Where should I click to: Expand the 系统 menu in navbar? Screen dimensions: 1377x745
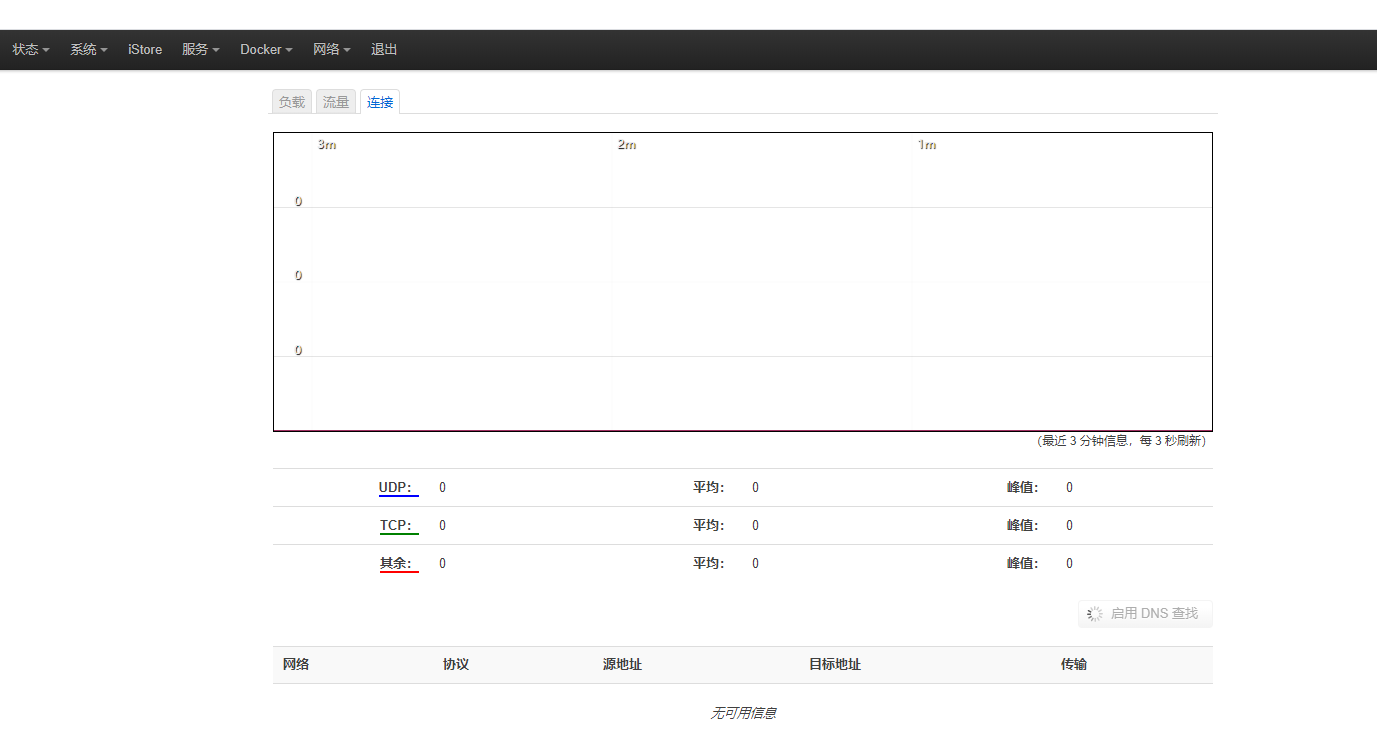click(x=88, y=50)
